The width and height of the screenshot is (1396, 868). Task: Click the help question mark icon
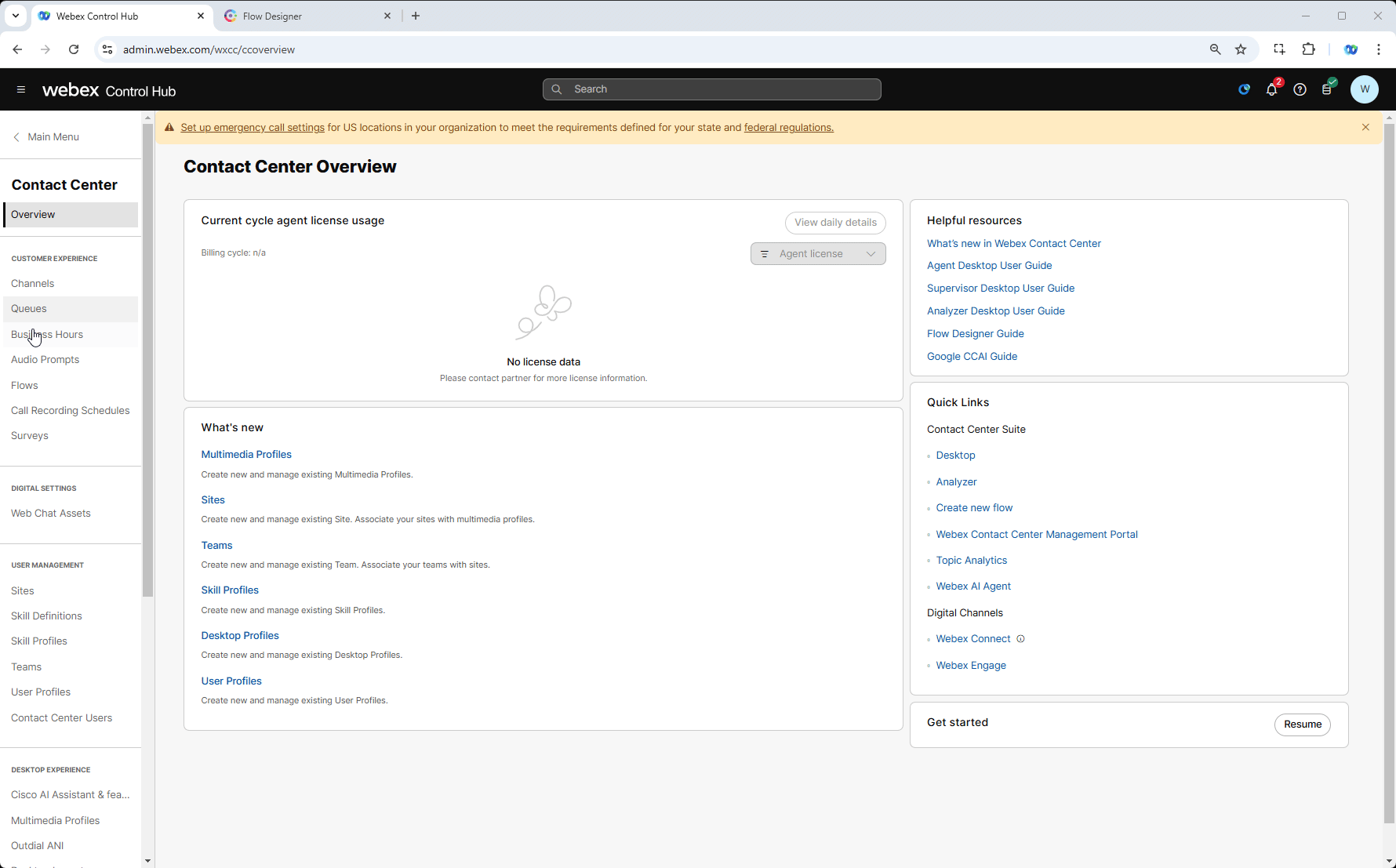pyautogui.click(x=1300, y=89)
